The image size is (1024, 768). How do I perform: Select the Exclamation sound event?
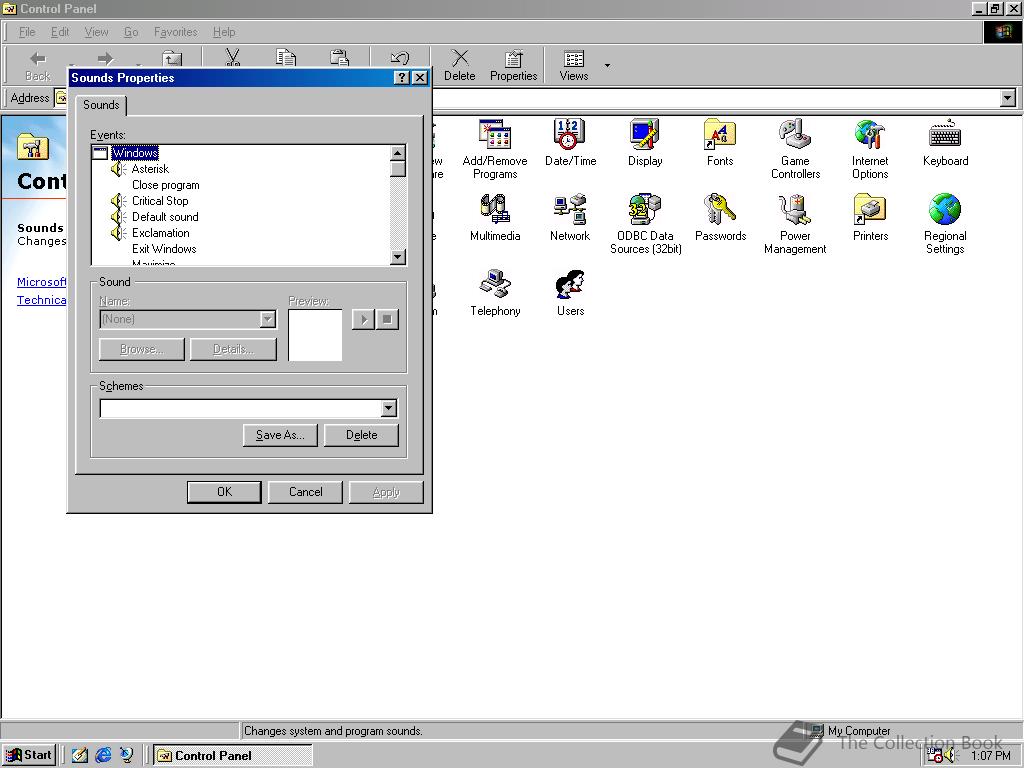pos(160,233)
